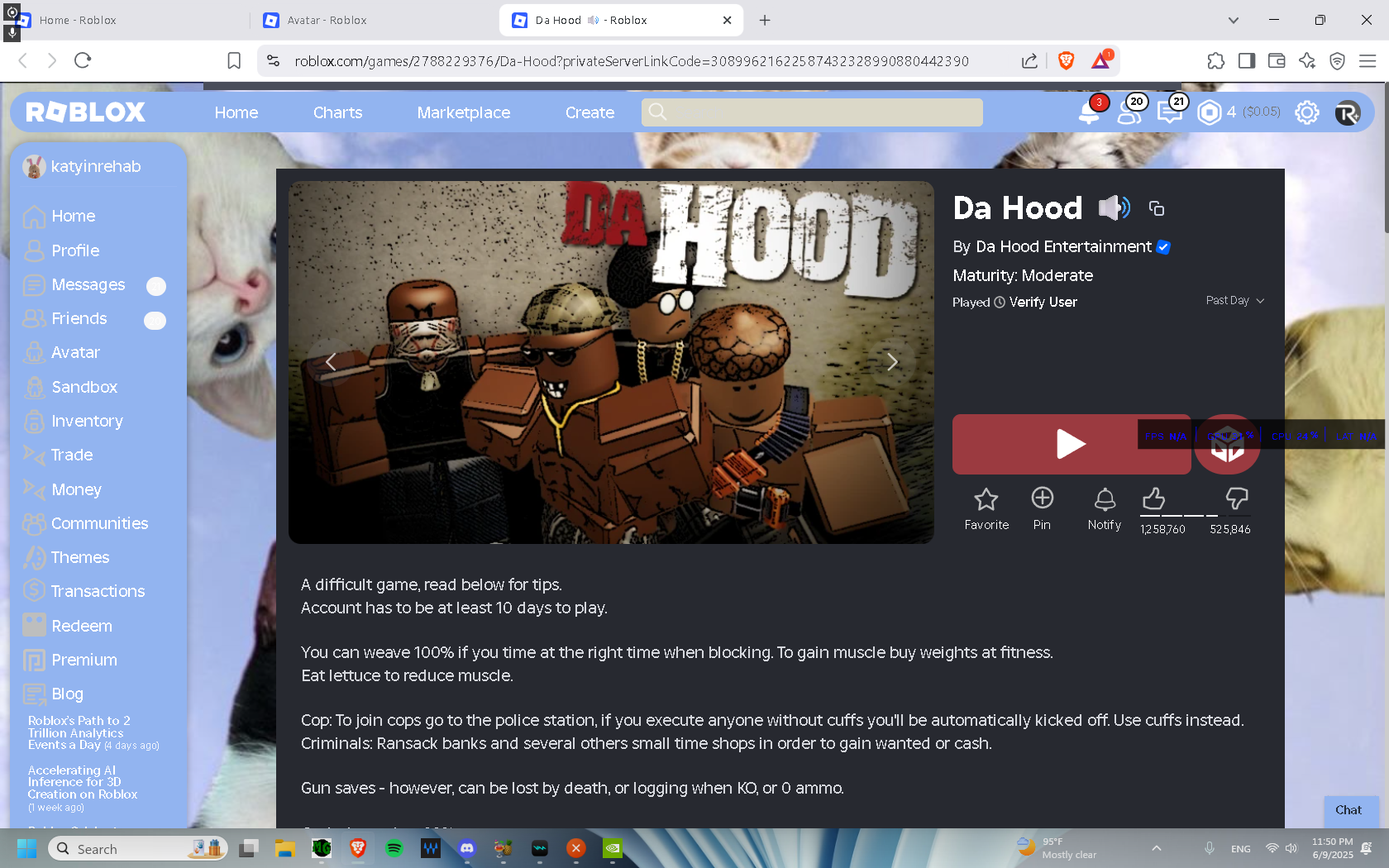This screenshot has width=1389, height=868.
Task: Open Brave Shields lion icon
Action: [x=1066, y=60]
